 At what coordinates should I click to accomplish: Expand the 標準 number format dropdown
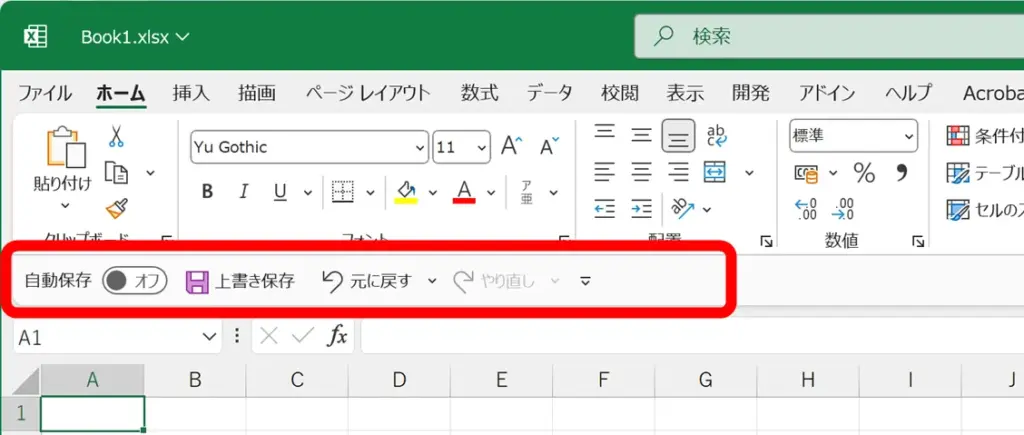tap(909, 135)
